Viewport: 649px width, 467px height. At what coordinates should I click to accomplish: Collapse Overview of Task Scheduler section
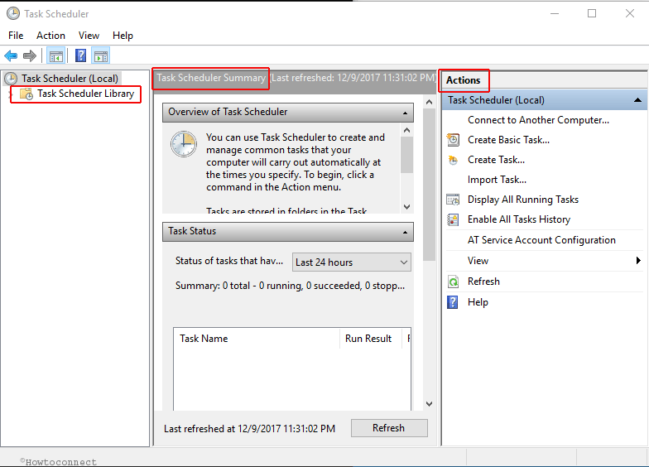click(x=405, y=113)
